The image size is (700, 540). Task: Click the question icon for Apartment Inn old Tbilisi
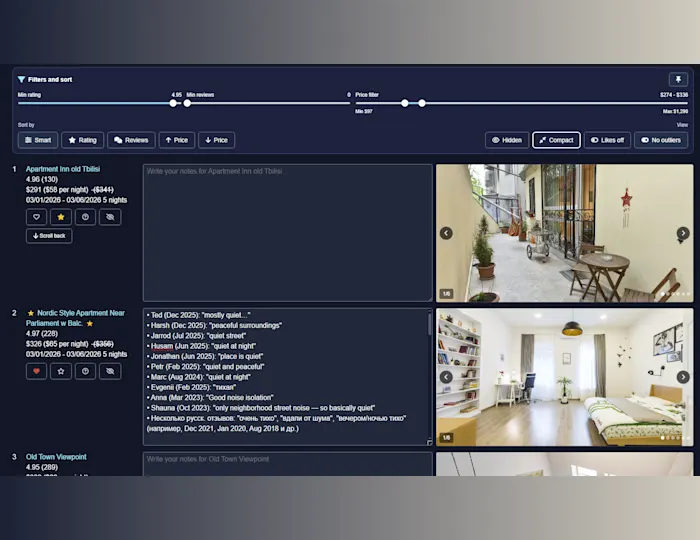coord(85,217)
